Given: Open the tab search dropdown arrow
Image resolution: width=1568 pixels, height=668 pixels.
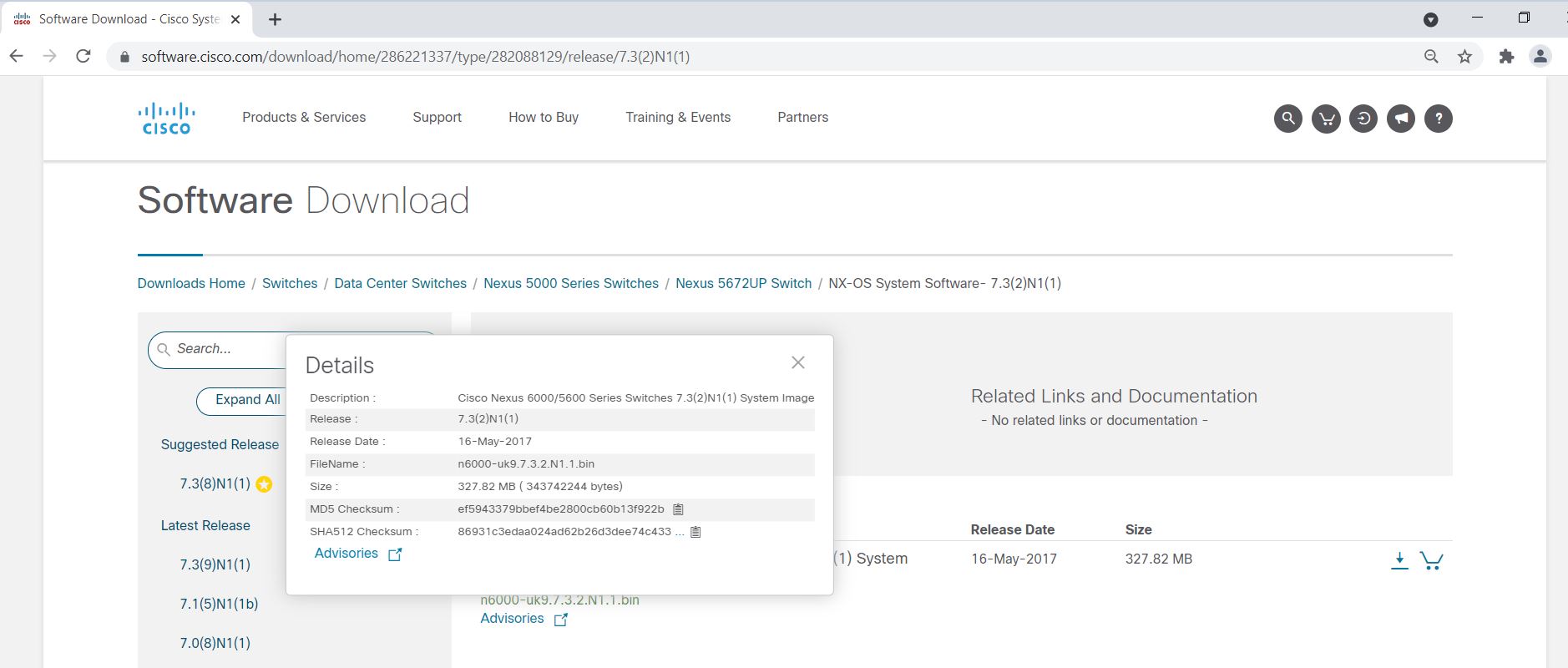Looking at the screenshot, I should [x=1431, y=19].
